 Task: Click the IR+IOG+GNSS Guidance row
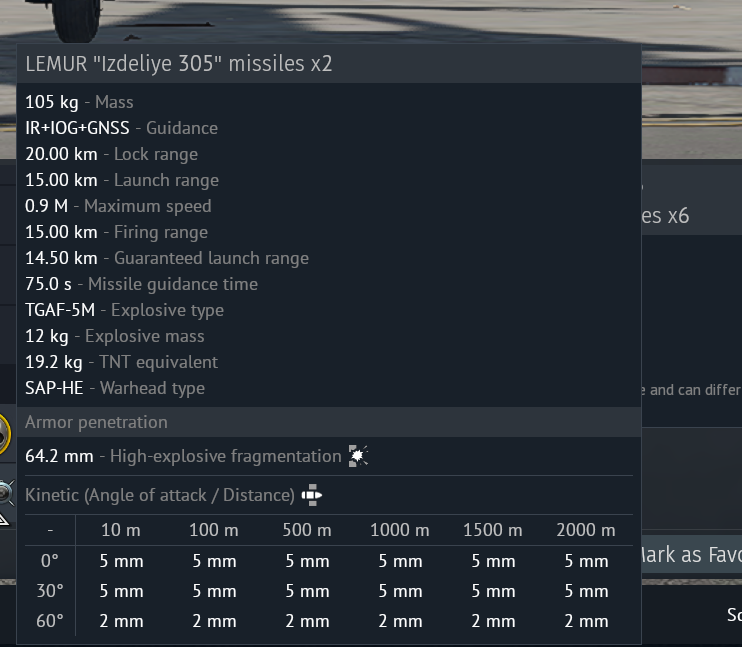[122, 128]
